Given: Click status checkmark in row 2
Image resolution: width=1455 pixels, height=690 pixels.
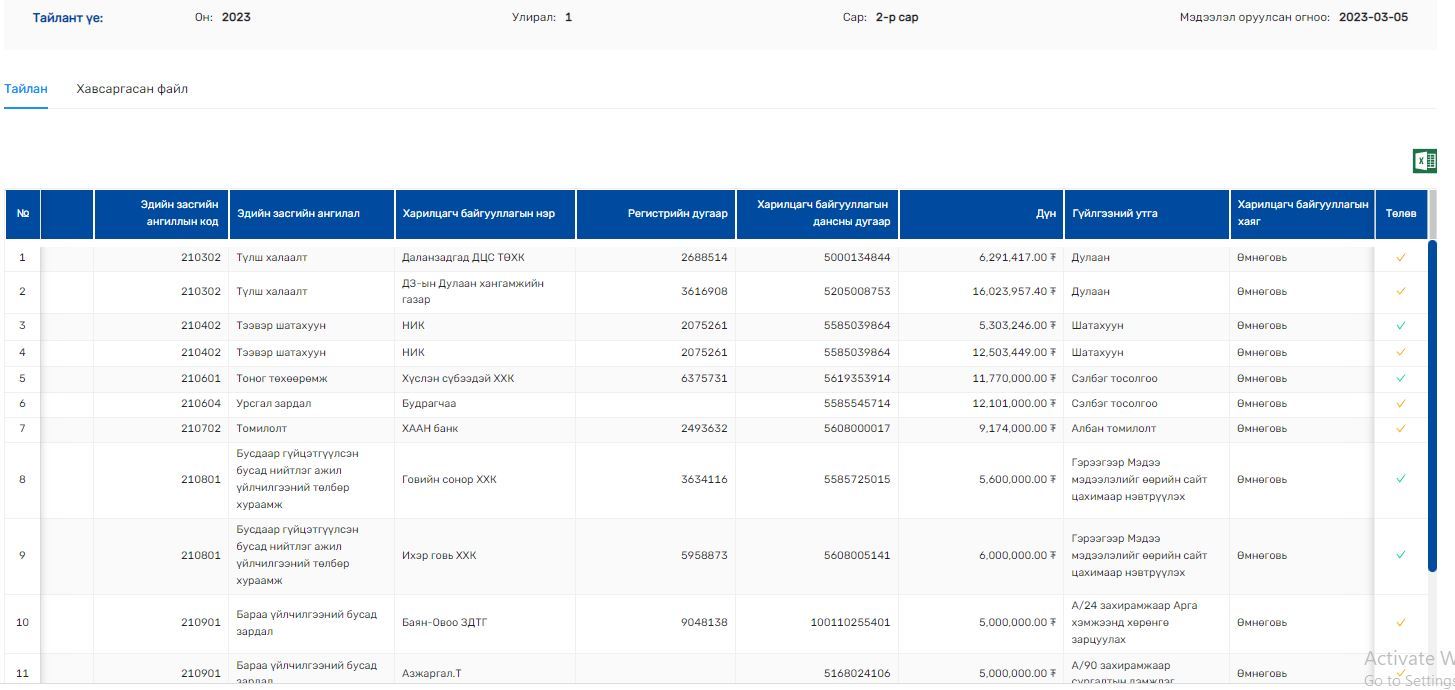Looking at the screenshot, I should coord(1401,291).
